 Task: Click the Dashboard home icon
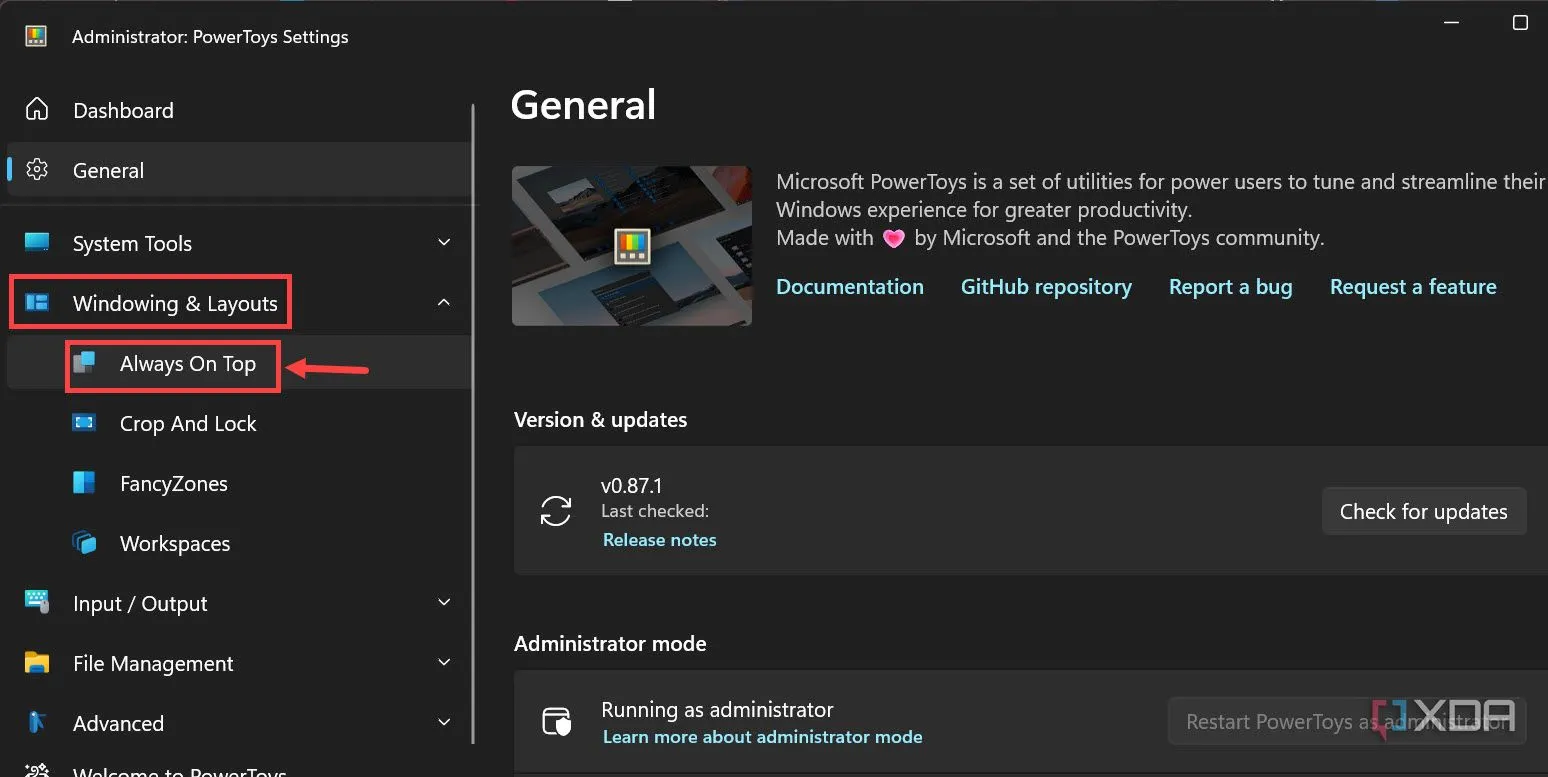tap(37, 109)
